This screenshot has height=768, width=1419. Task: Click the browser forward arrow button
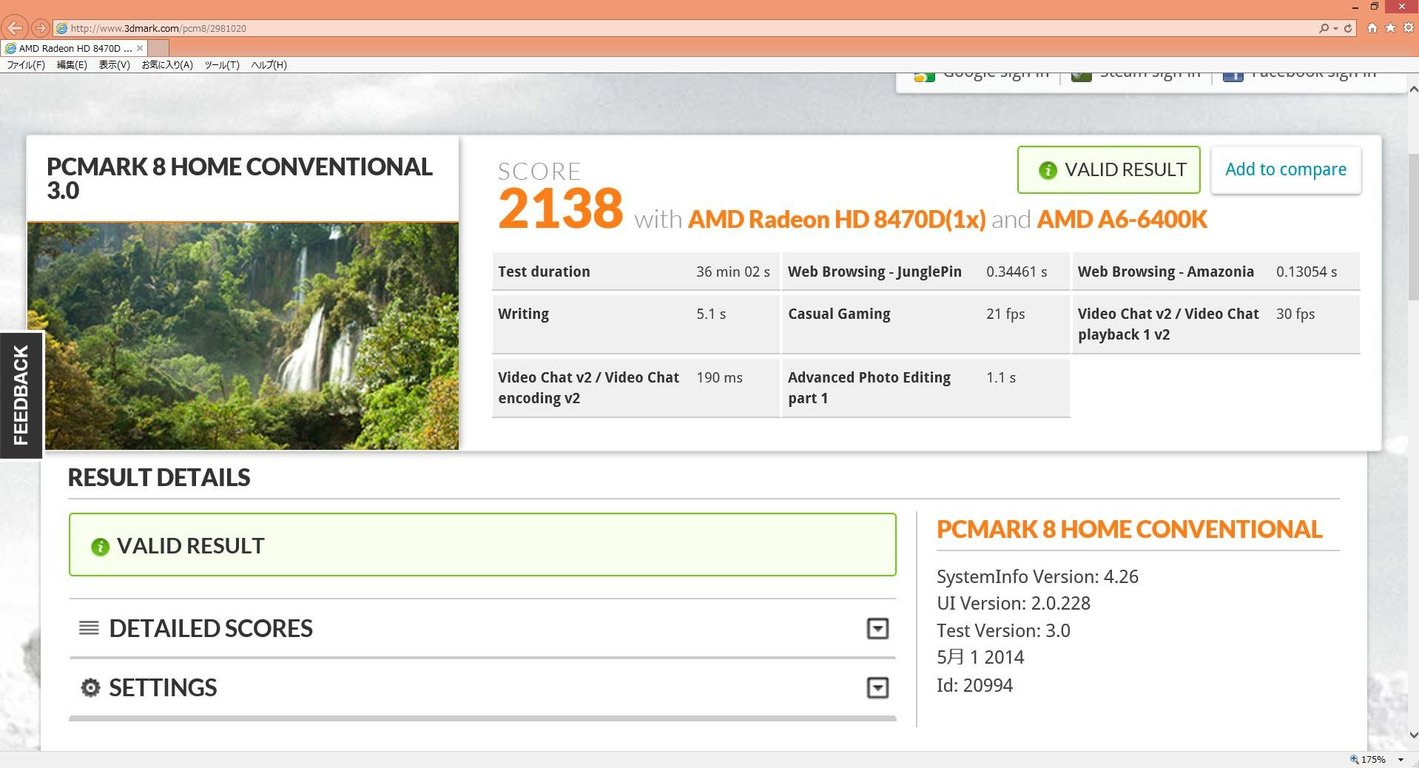[x=40, y=28]
